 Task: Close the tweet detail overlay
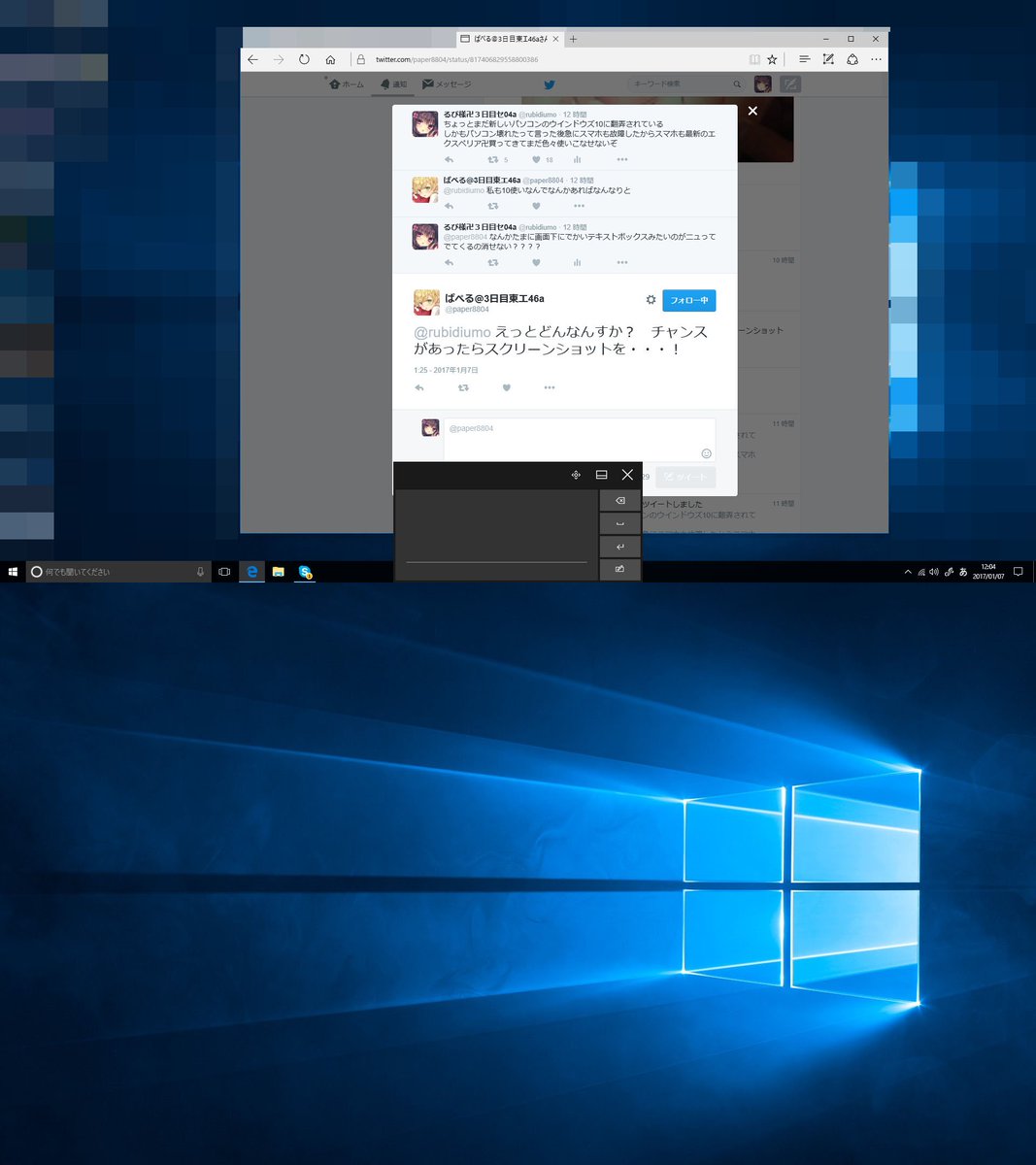click(x=752, y=111)
